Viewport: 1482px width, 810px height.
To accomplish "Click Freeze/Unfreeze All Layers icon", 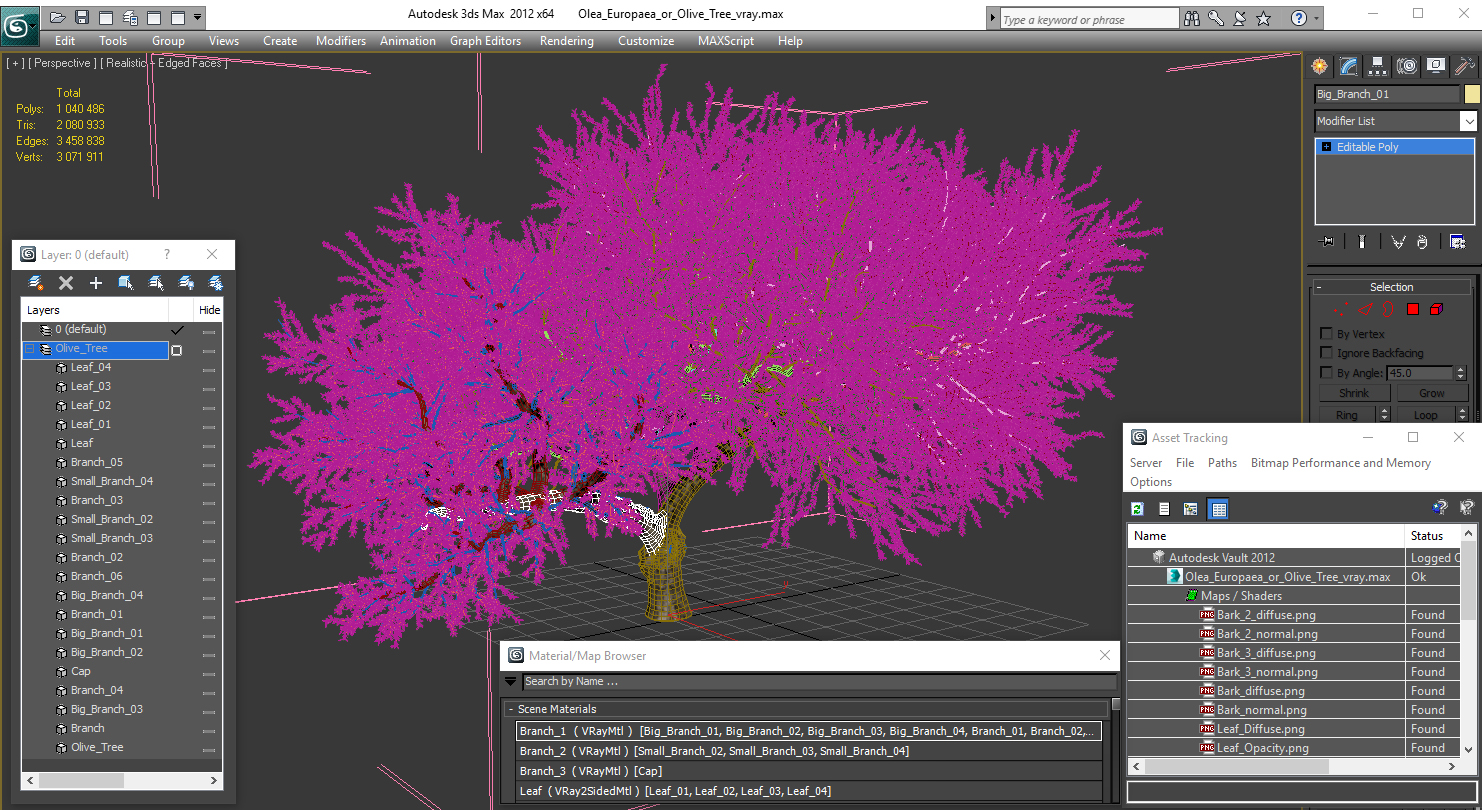I will 215,283.
